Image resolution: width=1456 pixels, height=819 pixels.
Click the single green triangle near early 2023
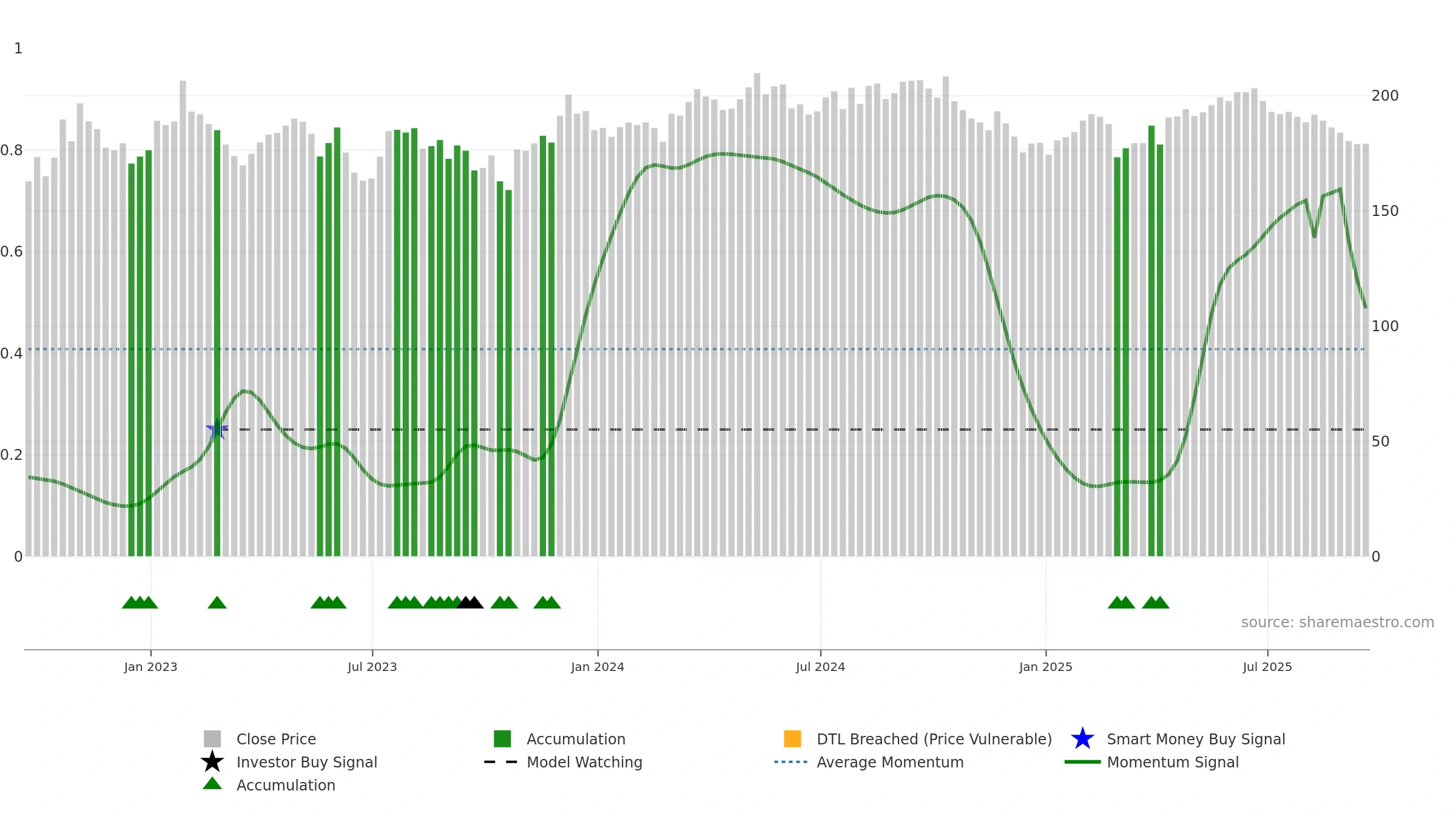217,602
